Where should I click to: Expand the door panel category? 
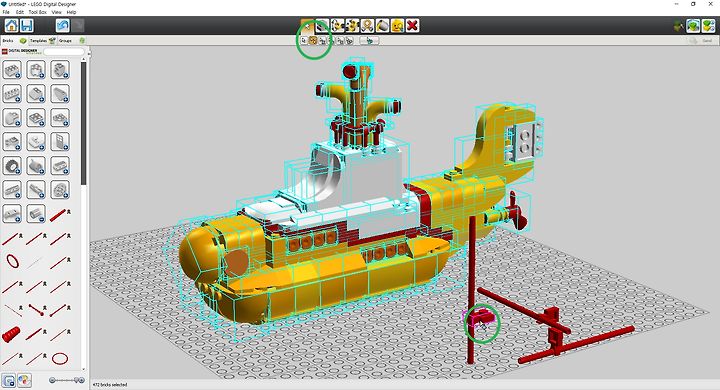tap(60, 141)
